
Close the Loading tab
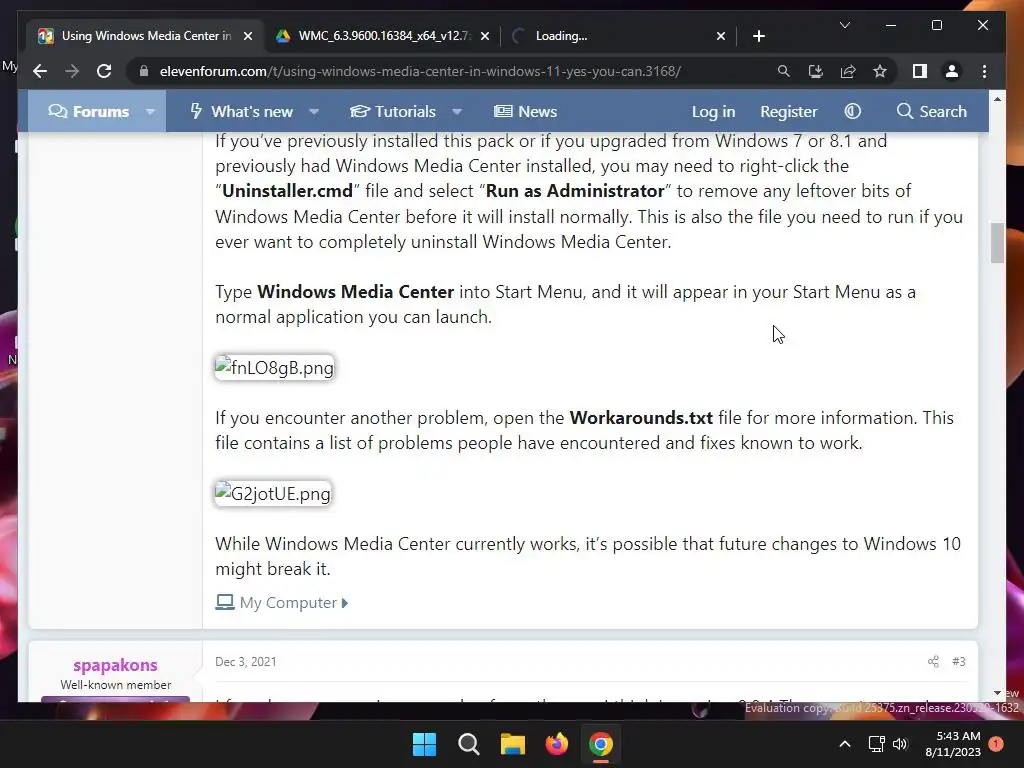(721, 36)
